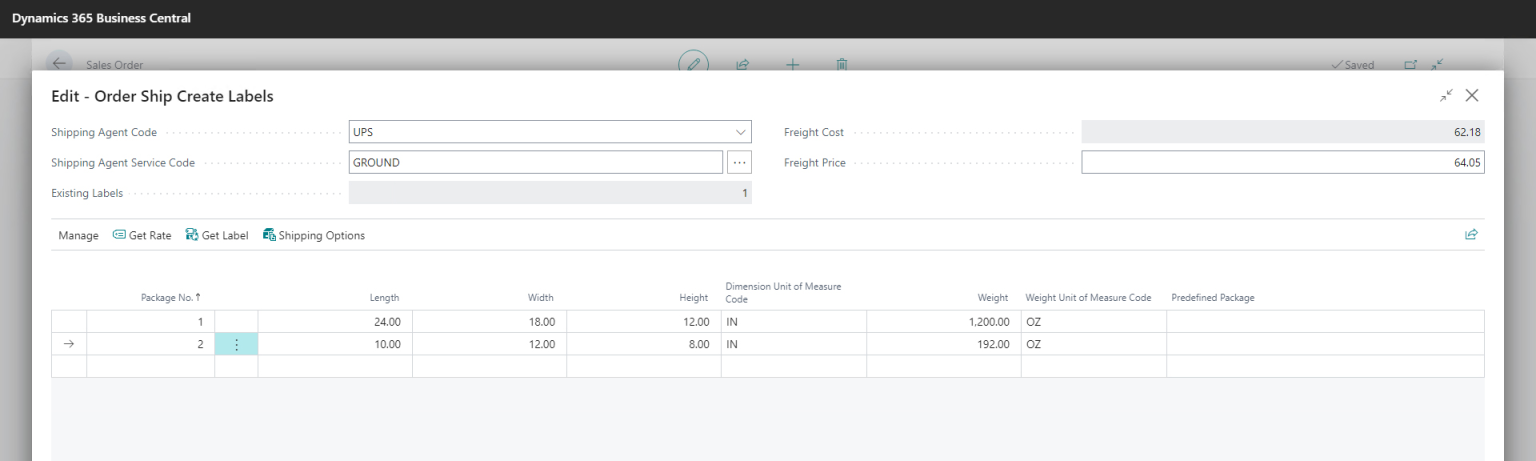This screenshot has width=1536, height=461.
Task: Click the trash delete icon in header
Action: pyautogui.click(x=842, y=64)
